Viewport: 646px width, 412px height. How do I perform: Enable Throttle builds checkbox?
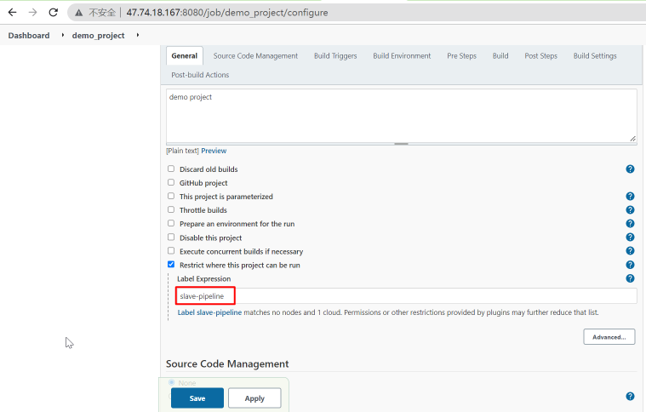pyautogui.click(x=171, y=209)
